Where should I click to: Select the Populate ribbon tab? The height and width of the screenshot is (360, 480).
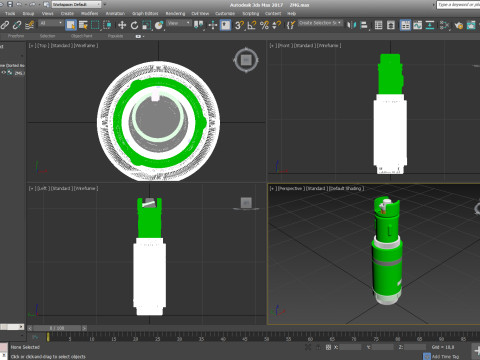coord(115,36)
